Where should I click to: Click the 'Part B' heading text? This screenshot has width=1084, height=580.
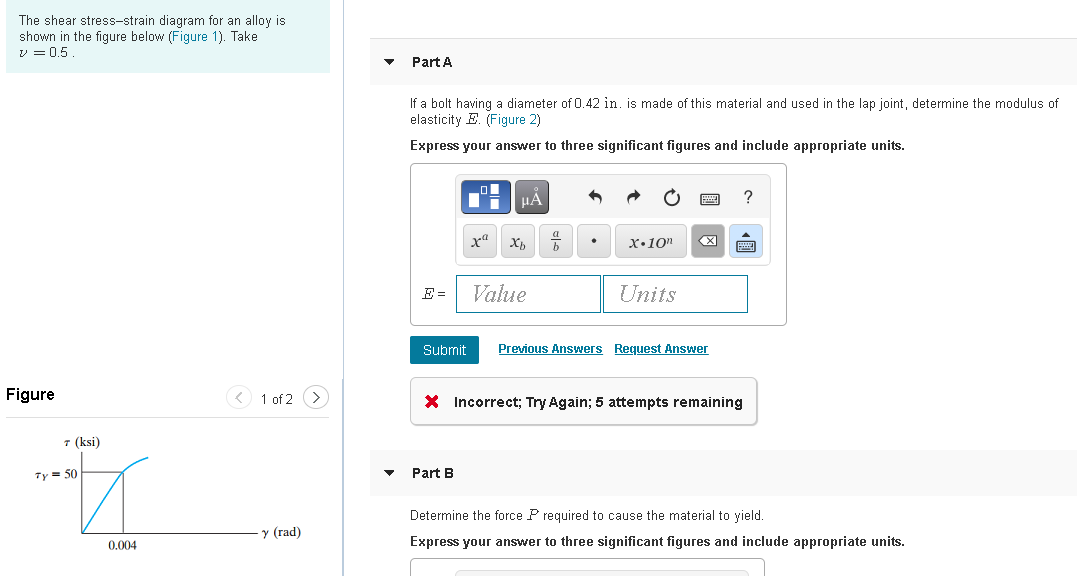pos(433,474)
